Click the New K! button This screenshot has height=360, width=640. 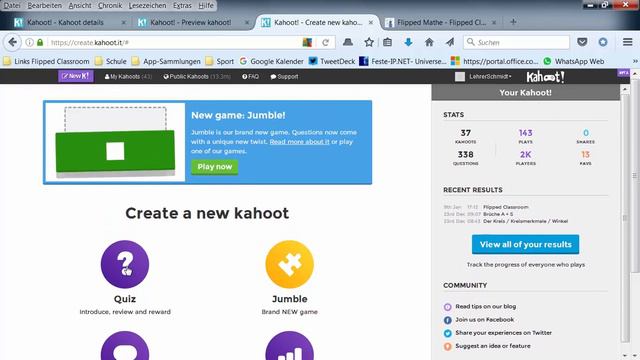pyautogui.click(x=76, y=76)
